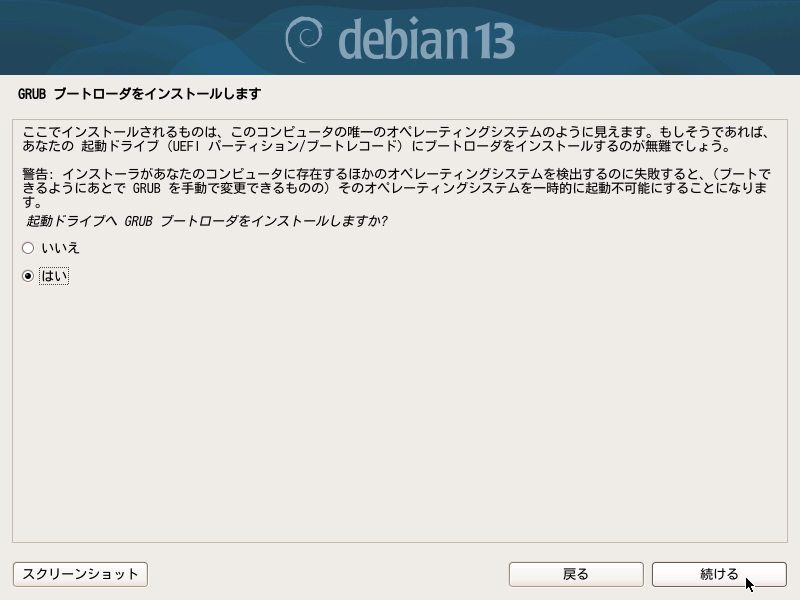Click the "13" version number in banner

click(493, 42)
